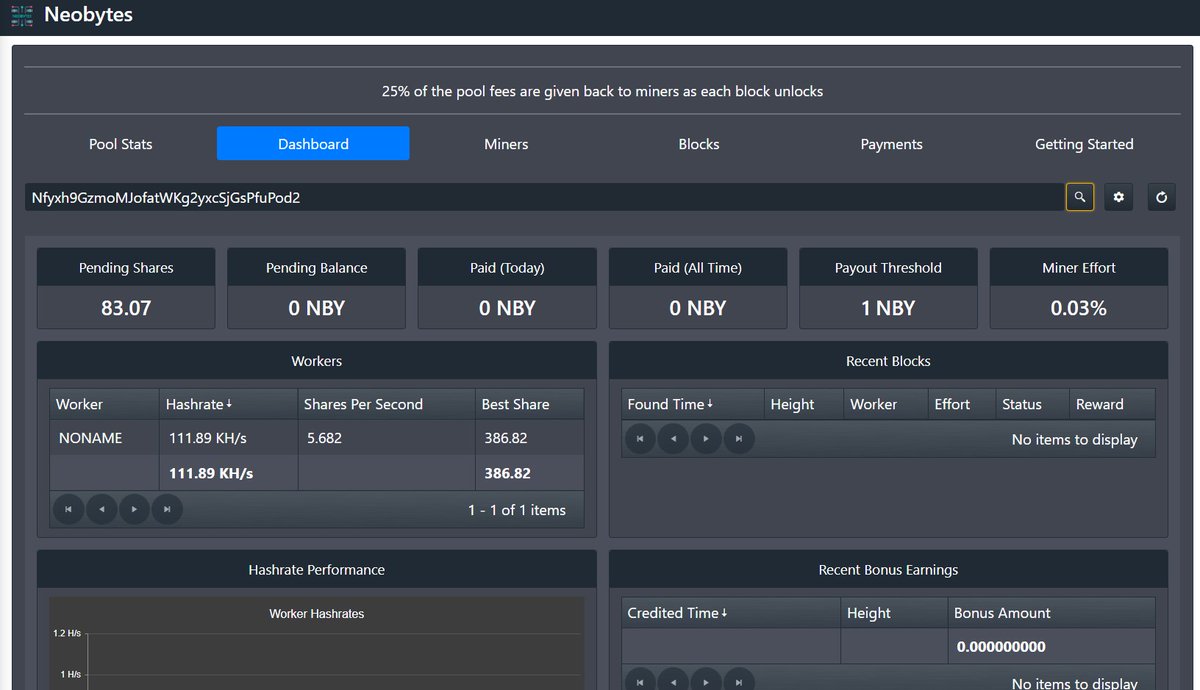
Task: Click the bold best share total 386.82
Action: pyautogui.click(x=508, y=473)
